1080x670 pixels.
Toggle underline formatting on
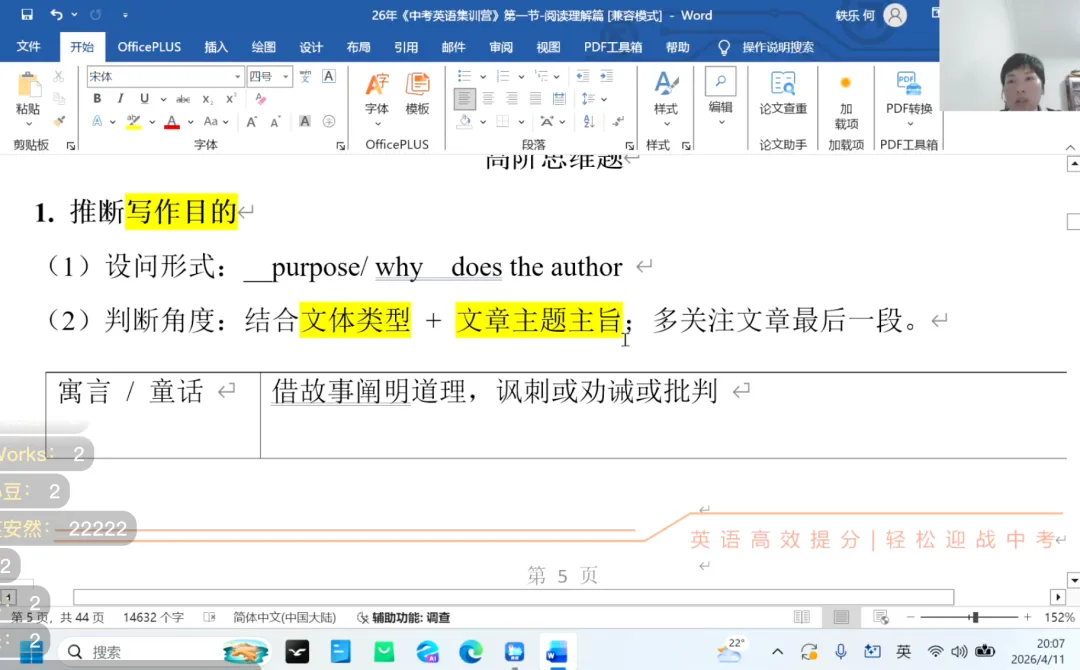[x=145, y=98]
